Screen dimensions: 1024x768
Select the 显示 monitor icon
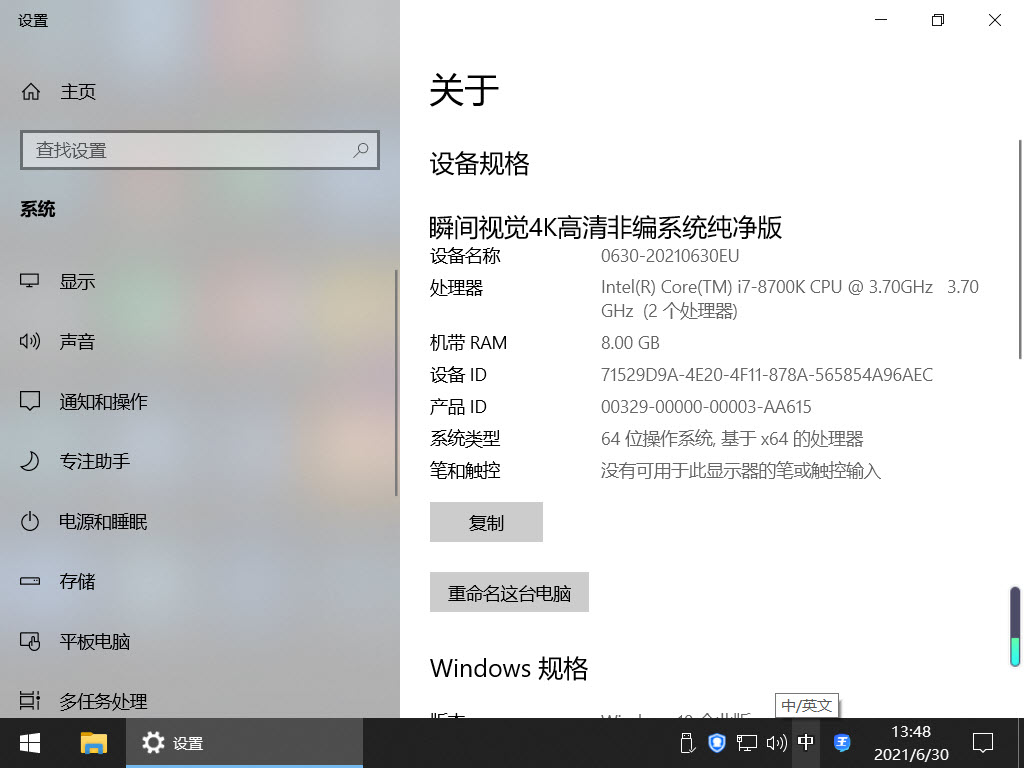(29, 281)
